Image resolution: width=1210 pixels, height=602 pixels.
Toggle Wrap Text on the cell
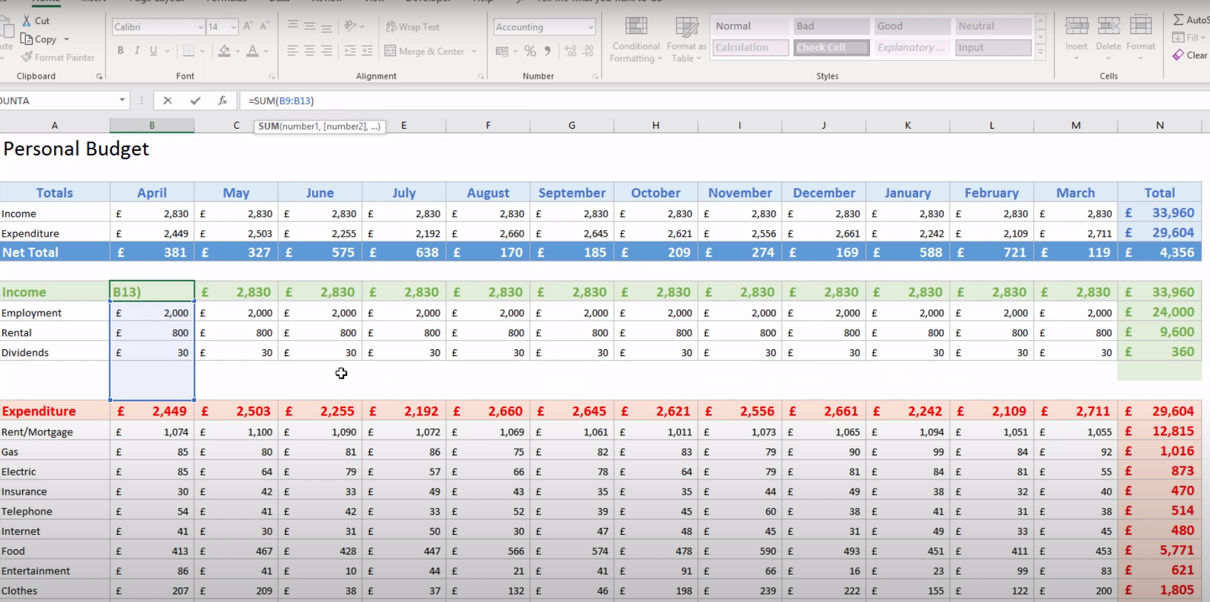click(x=413, y=27)
